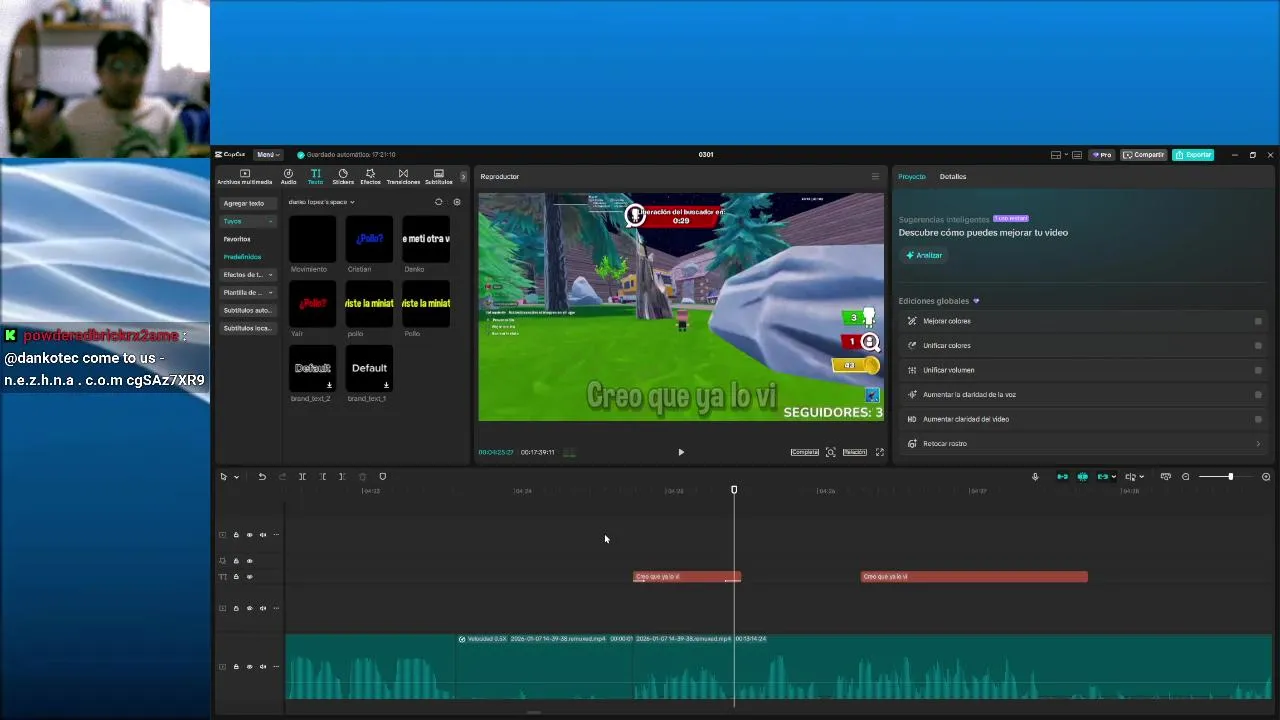Image resolution: width=1280 pixels, height=720 pixels.
Task: Switch to the Detalles tab
Action: tap(953, 177)
